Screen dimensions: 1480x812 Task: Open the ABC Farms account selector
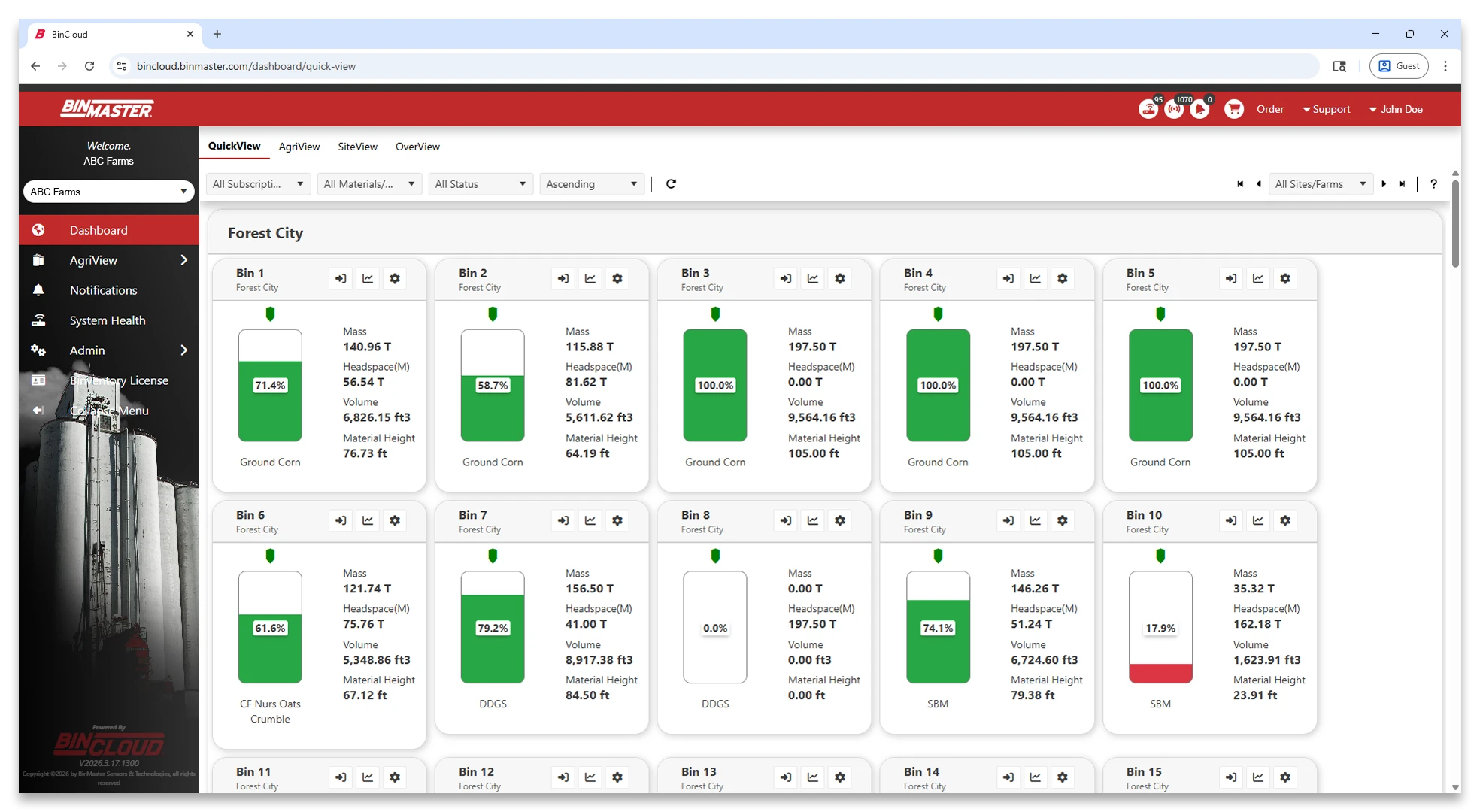pos(109,192)
